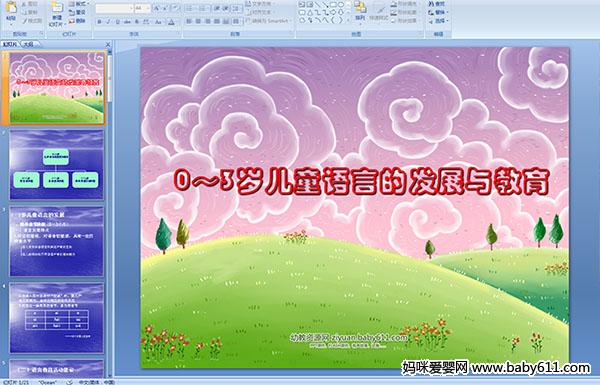Toggle Italic formatting button
The width and height of the screenshot is (600, 385).
pos(108,22)
